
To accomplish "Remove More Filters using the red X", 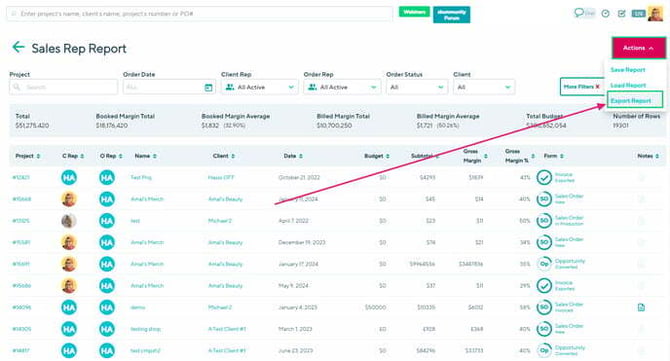I will click(597, 87).
